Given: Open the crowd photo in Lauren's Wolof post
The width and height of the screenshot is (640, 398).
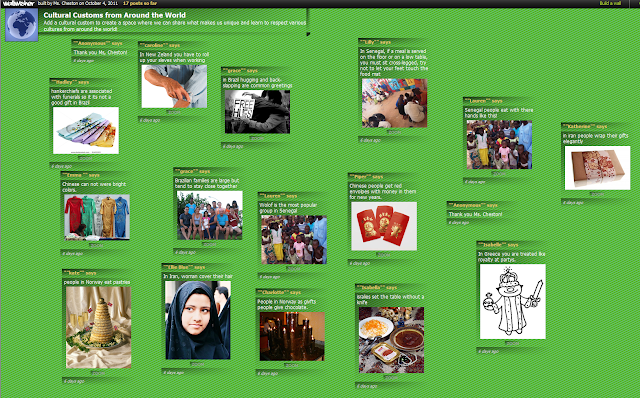Looking at the screenshot, I should [294, 240].
